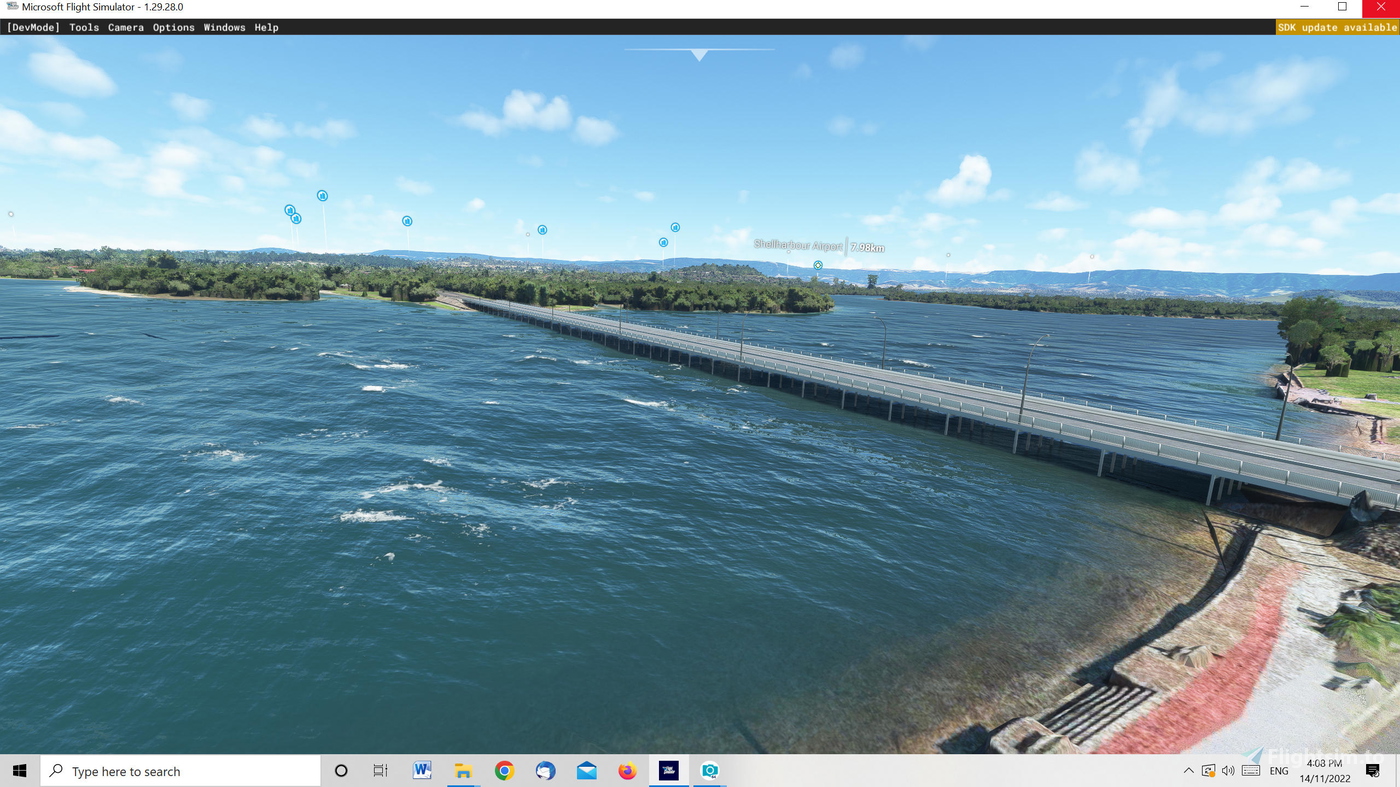This screenshot has height=787, width=1400.
Task: Click the SDK update available banner
Action: click(1337, 27)
